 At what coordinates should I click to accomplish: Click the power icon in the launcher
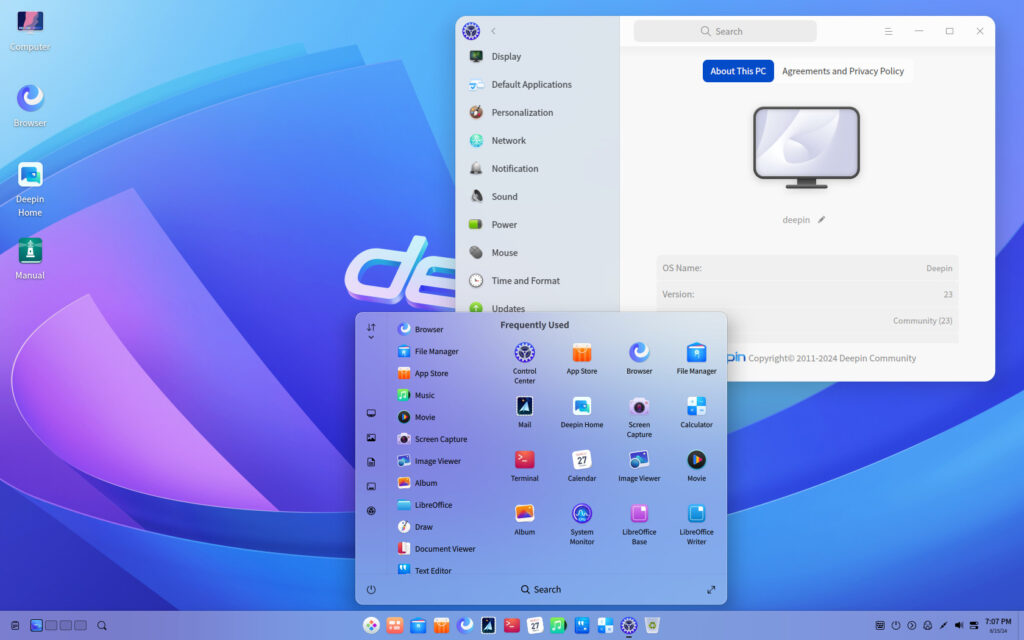(x=371, y=590)
